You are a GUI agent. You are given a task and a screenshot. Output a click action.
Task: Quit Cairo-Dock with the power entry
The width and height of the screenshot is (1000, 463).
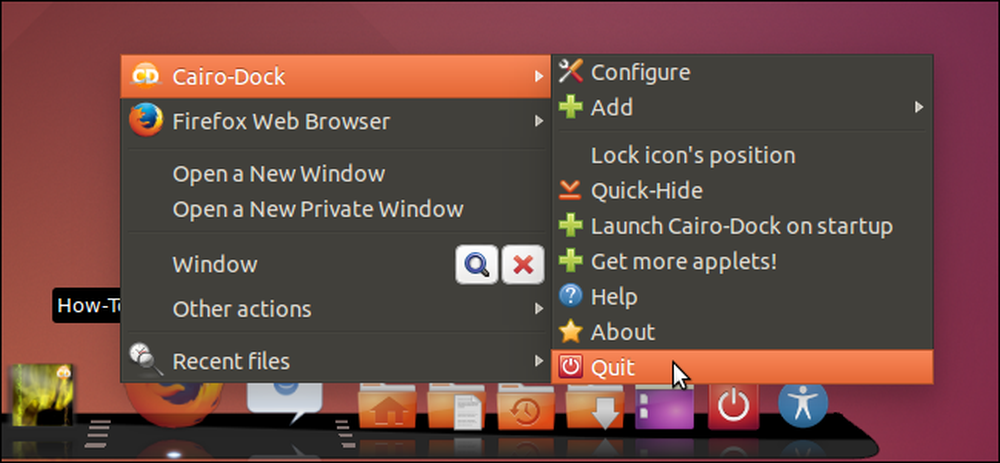coord(742,367)
